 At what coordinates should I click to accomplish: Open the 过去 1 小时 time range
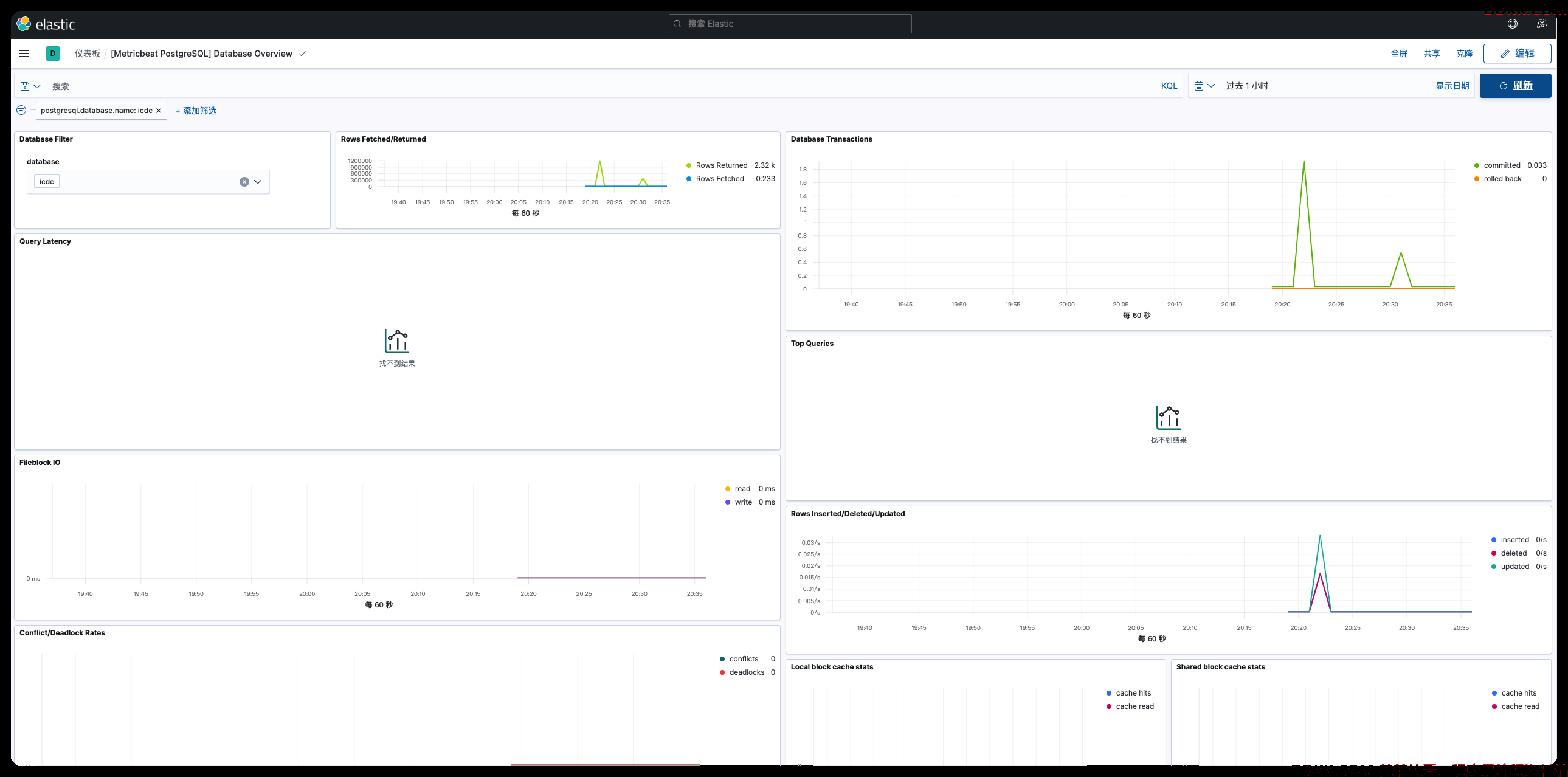(1247, 86)
